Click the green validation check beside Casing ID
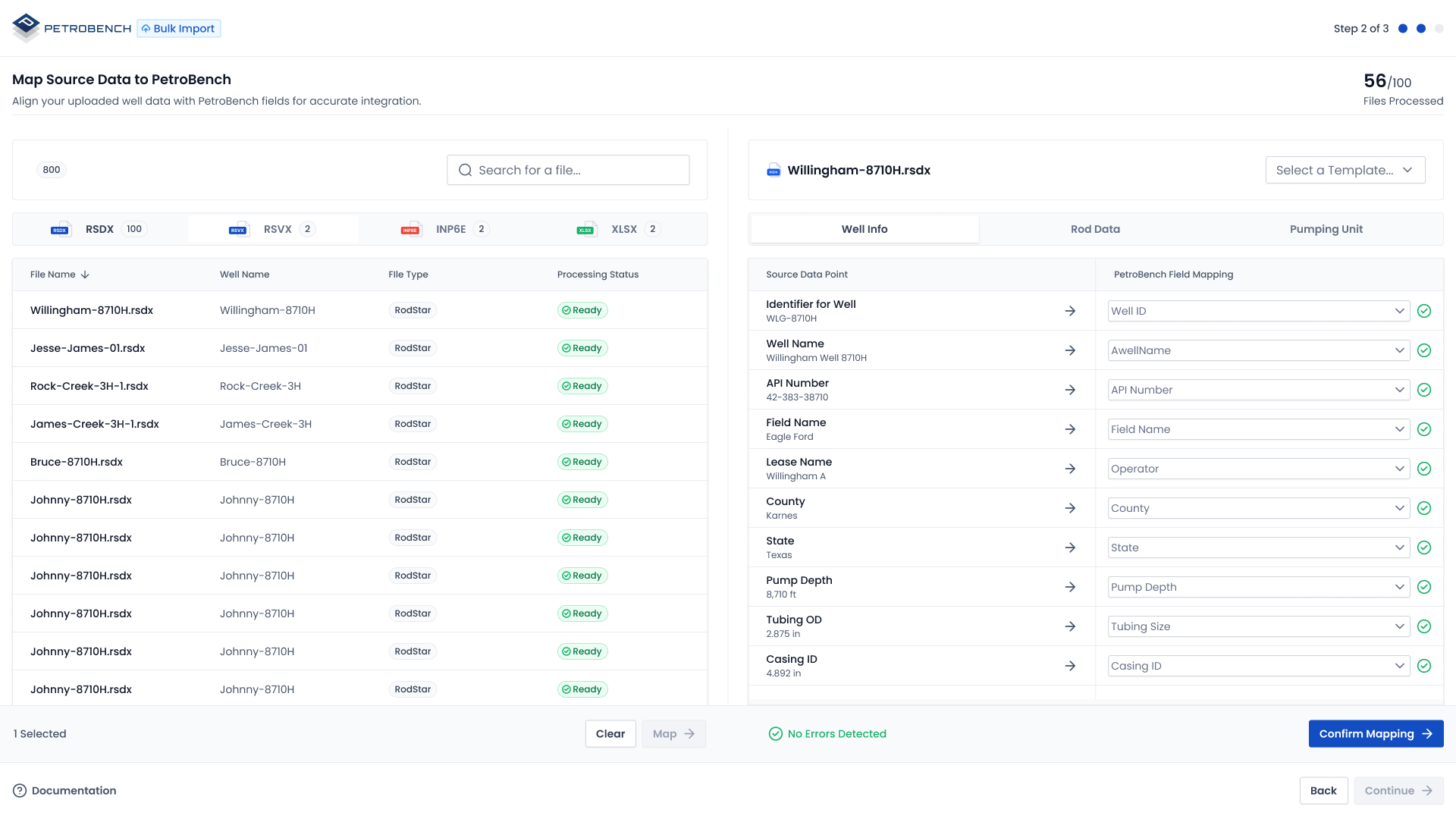Screen dimensions: 1456x819 1424,665
